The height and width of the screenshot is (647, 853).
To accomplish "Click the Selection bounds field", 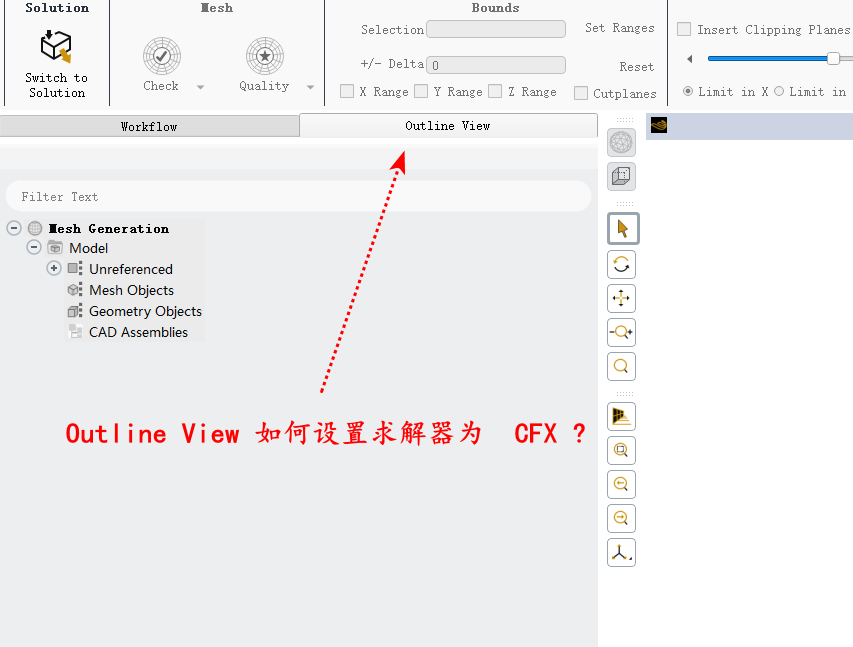I will (x=496, y=29).
